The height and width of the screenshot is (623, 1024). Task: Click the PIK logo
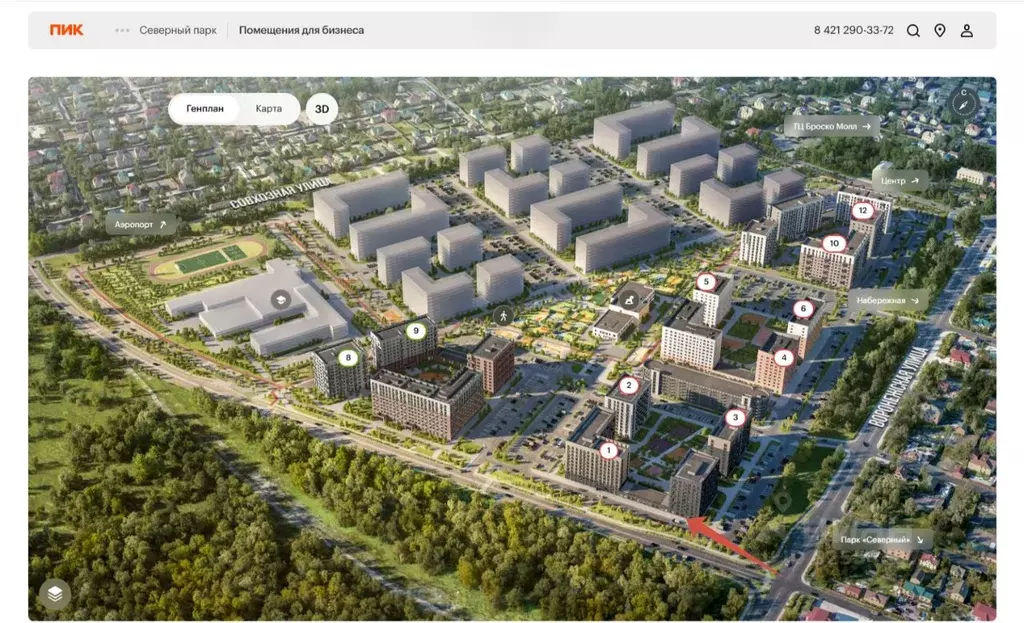click(x=67, y=30)
